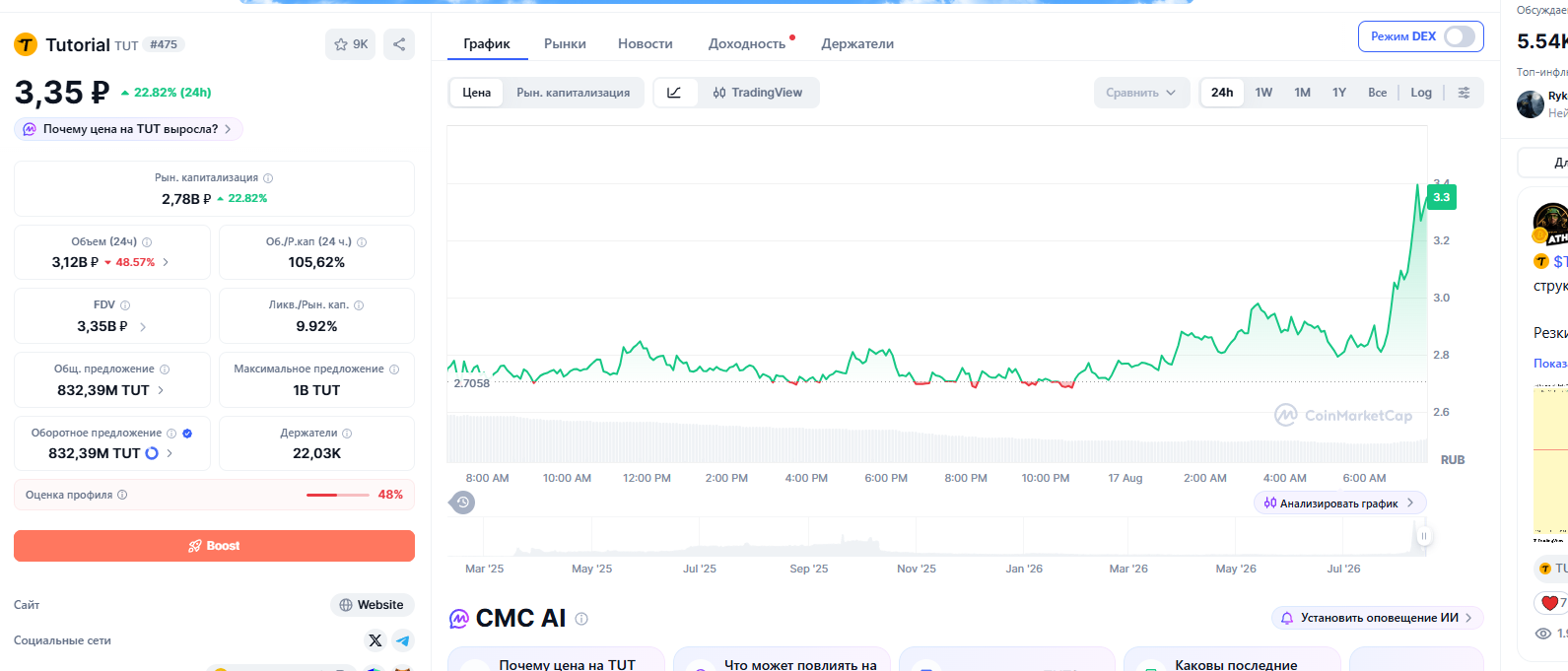
Task: Expand the Оборотное предложение chevron
Action: 170,453
